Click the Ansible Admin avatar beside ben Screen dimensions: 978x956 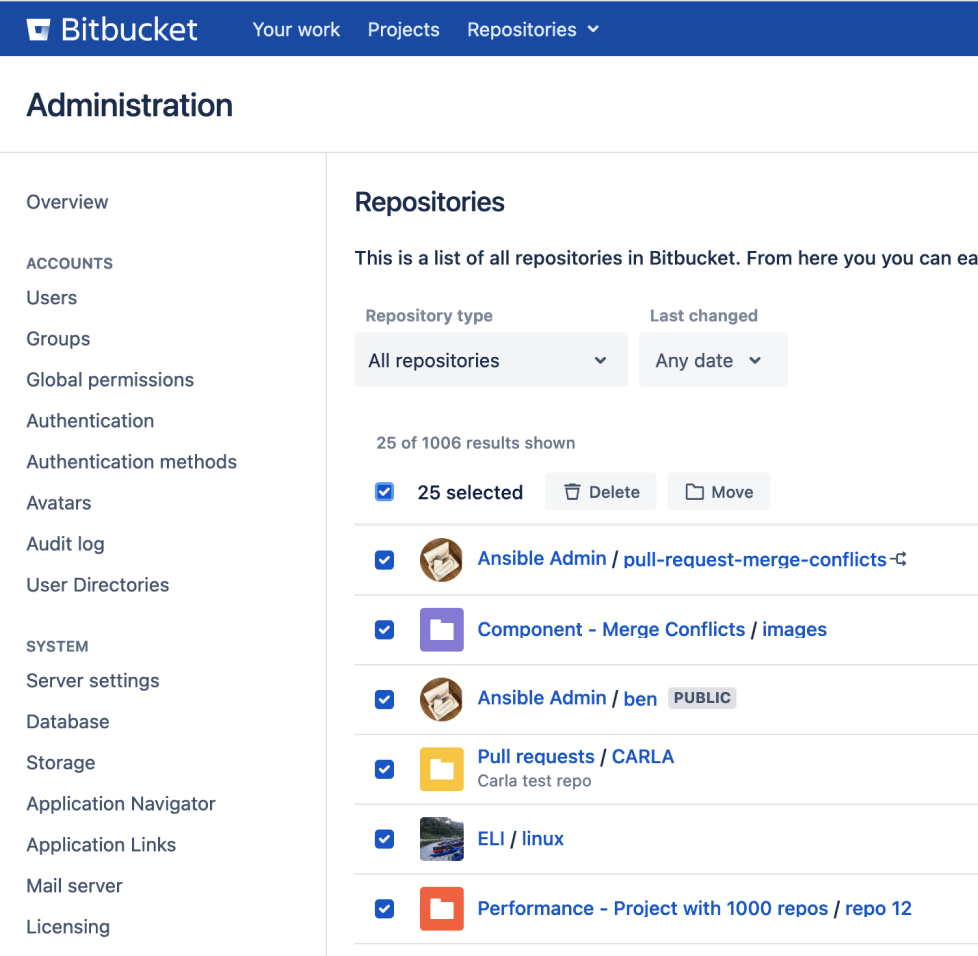pyautogui.click(x=442, y=700)
